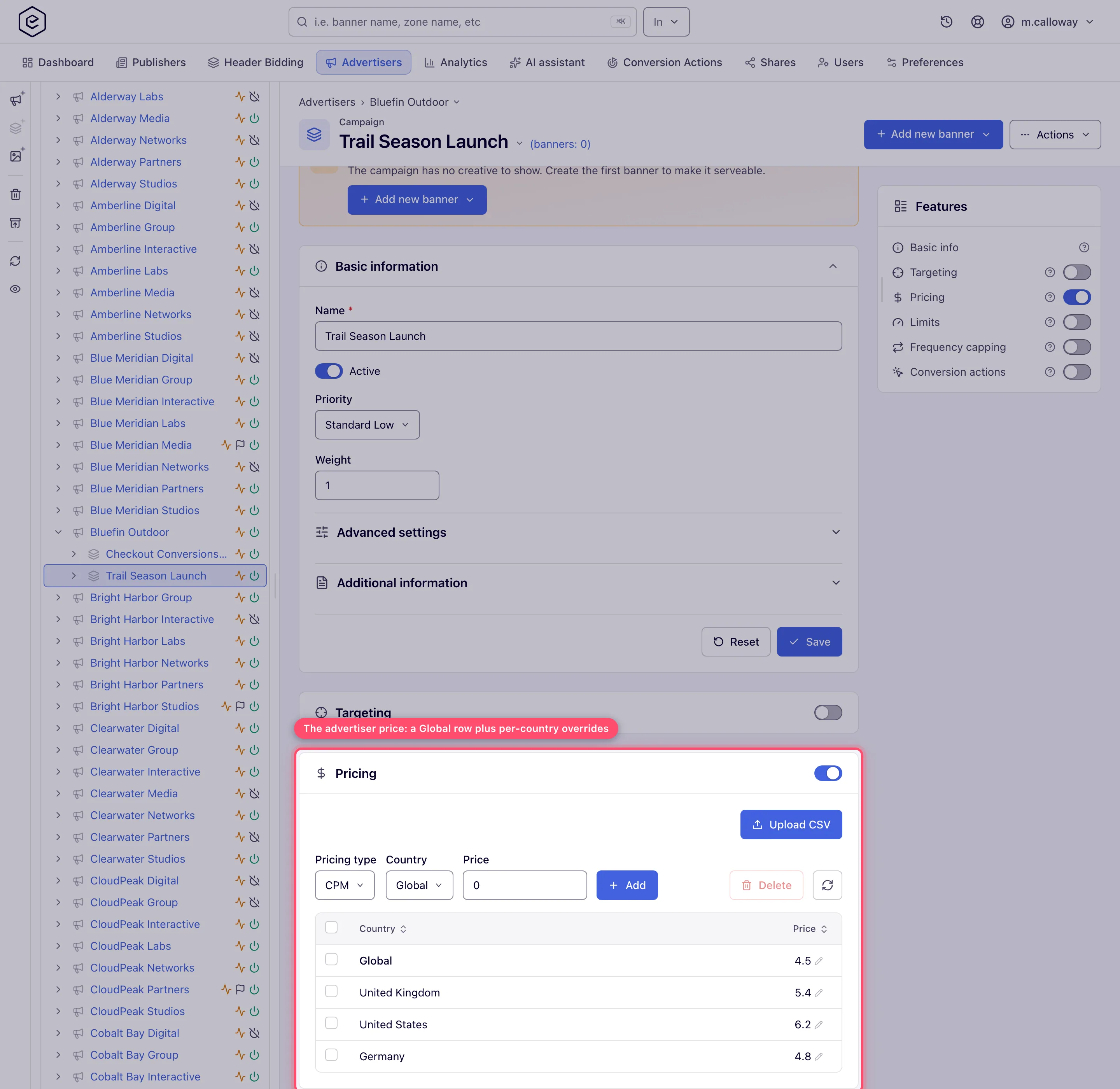1120x1089 pixels.
Task: Expand the Additional information section
Action: click(578, 583)
